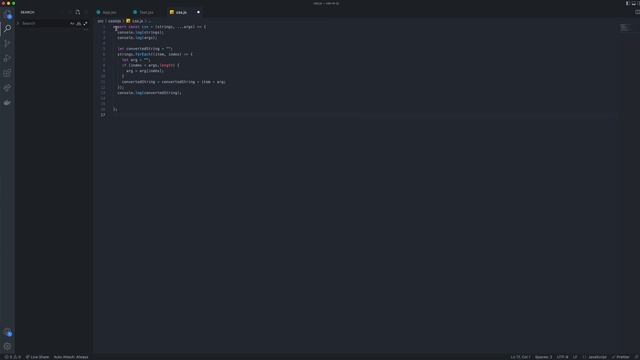Toggle Match Whole Word in search box
The height and width of the screenshot is (360, 640).
pyautogui.click(x=78, y=24)
